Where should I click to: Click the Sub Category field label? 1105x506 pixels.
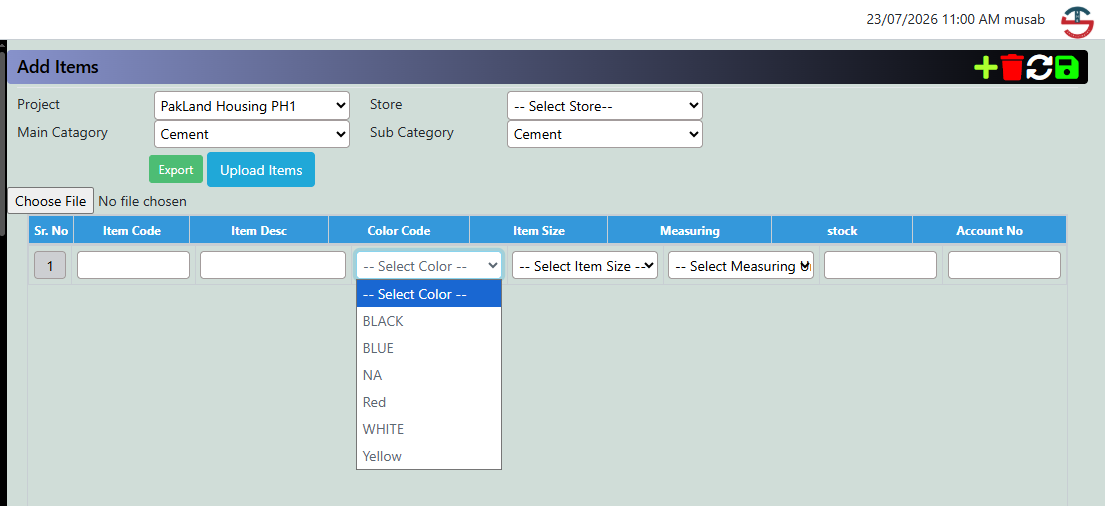pos(412,132)
